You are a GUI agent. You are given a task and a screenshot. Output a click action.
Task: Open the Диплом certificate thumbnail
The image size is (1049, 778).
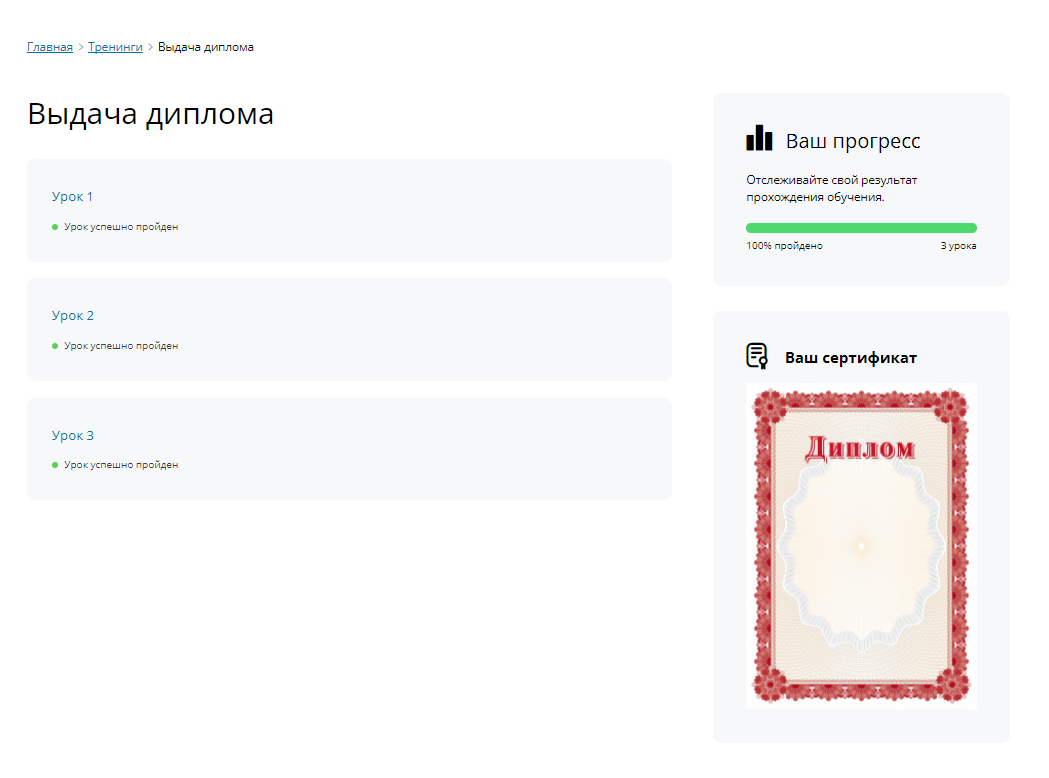(861, 546)
